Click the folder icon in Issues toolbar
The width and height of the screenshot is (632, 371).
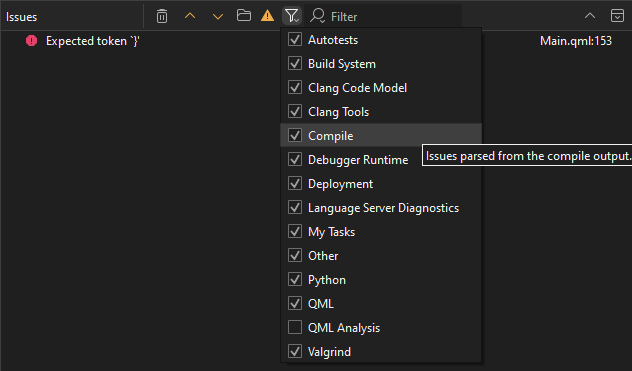[244, 16]
